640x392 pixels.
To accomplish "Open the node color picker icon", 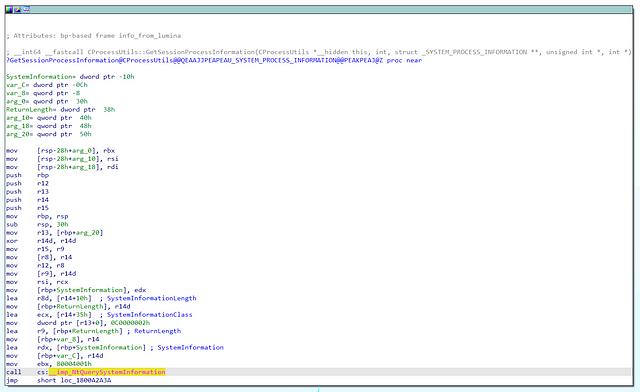I will point(9,9).
